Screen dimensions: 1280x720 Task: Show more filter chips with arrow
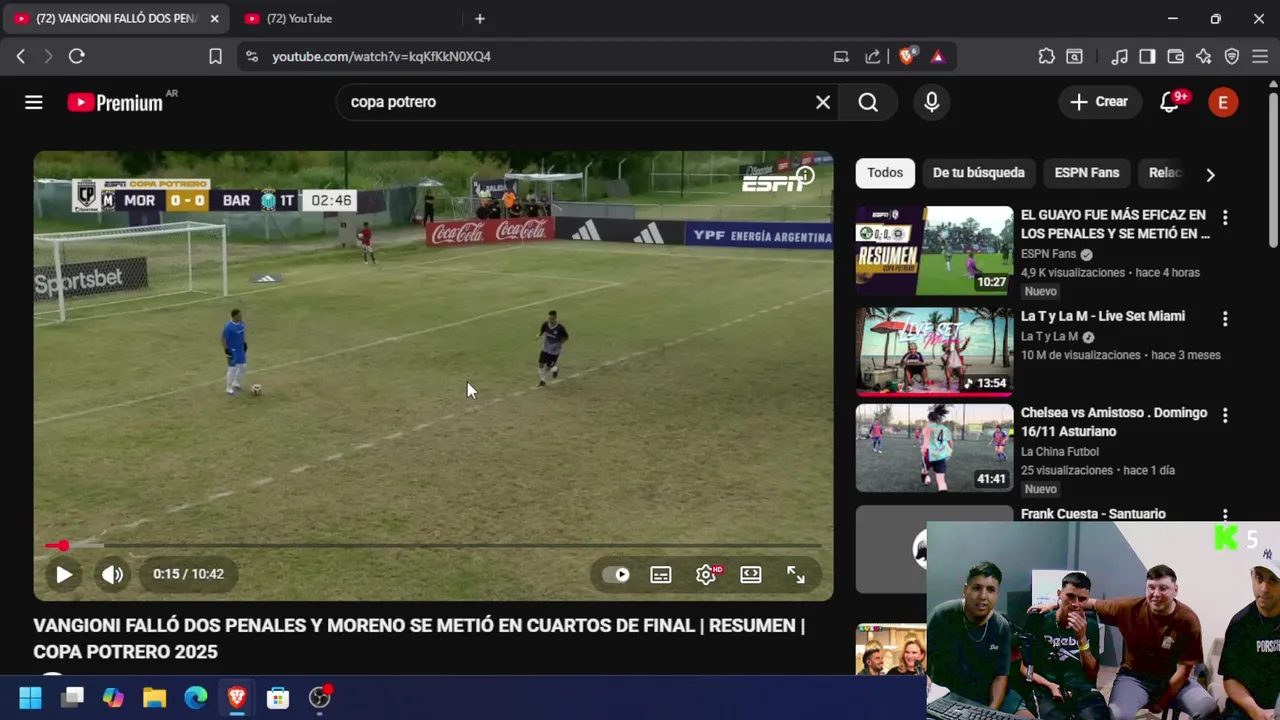1210,175
